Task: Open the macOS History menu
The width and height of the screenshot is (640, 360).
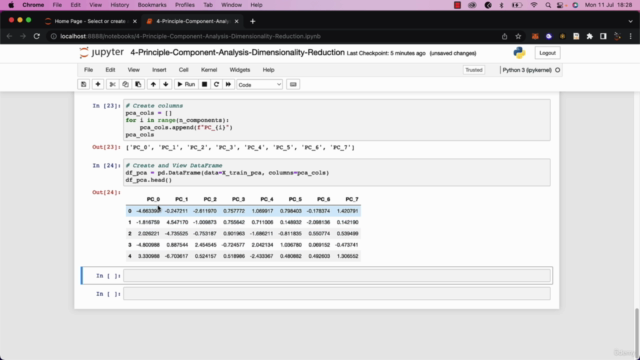Action: [120, 5]
